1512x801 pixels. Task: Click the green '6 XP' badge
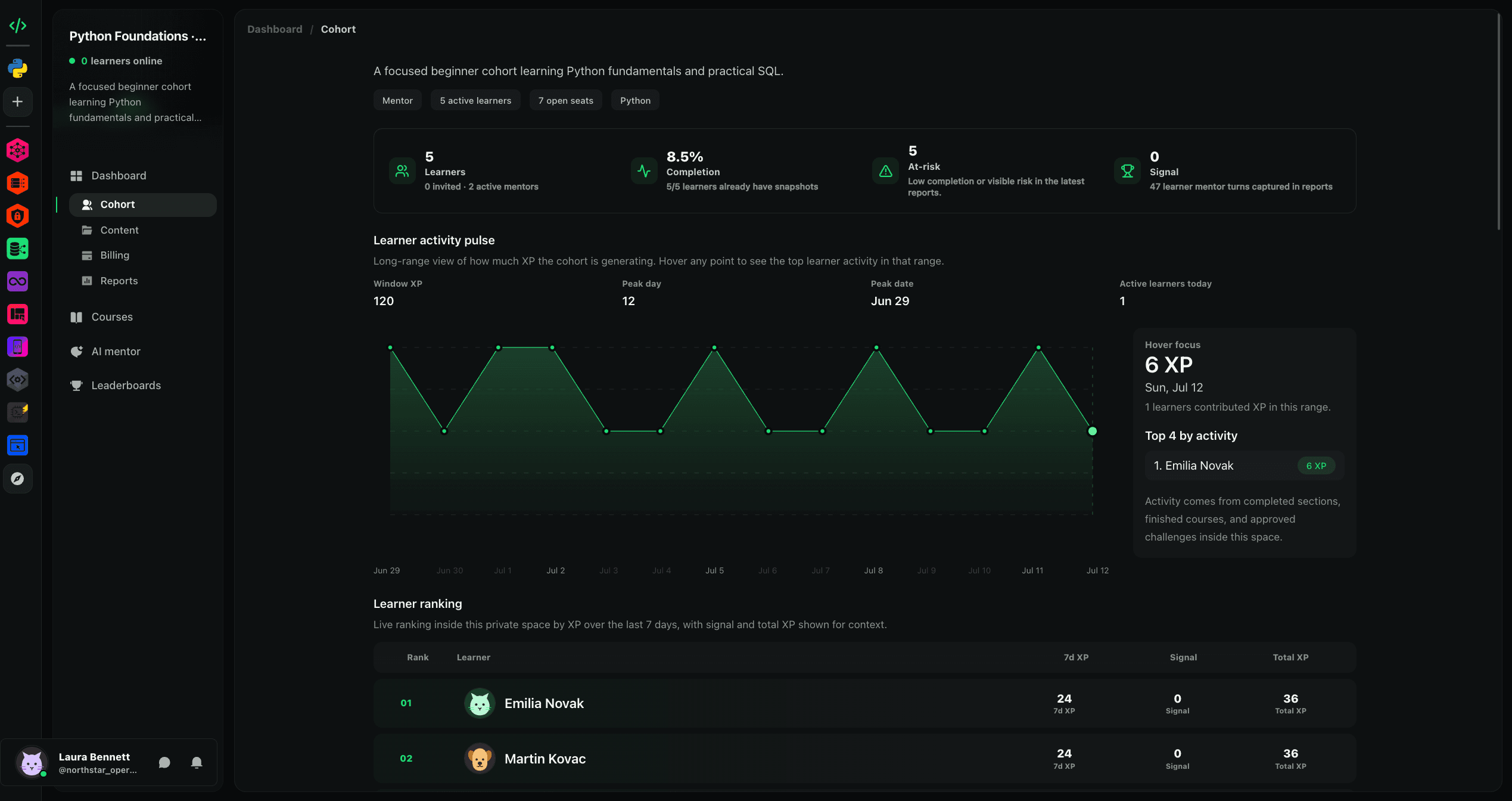[x=1316, y=466]
